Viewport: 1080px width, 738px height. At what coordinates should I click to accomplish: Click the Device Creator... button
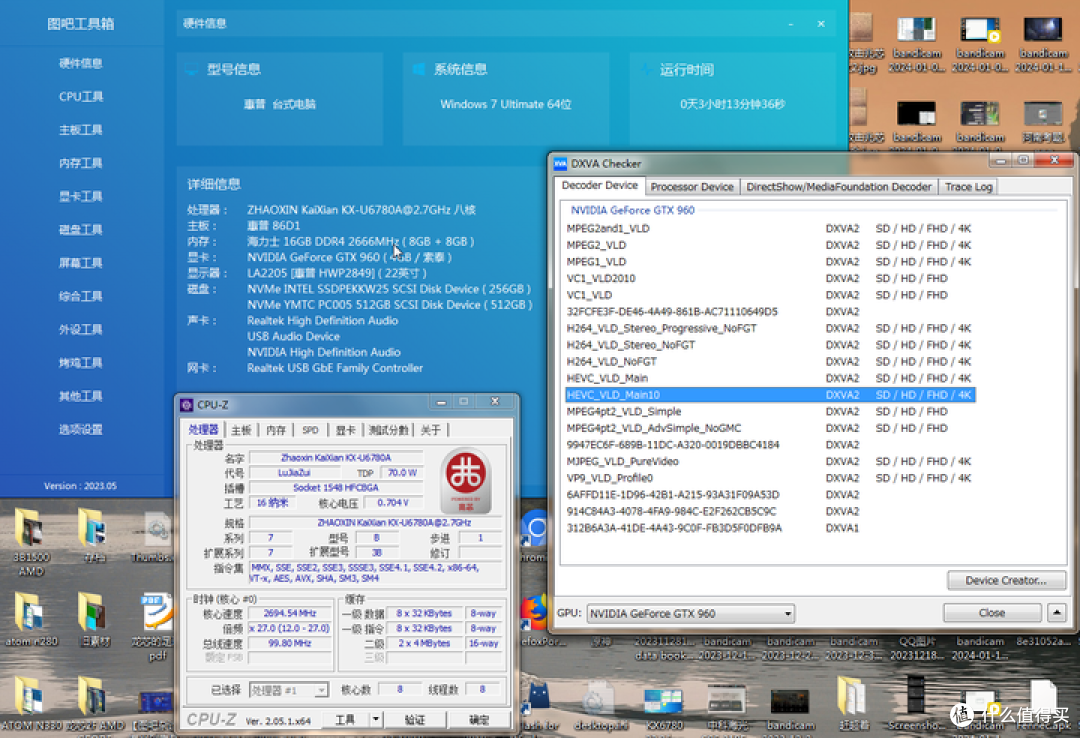pyautogui.click(x=1006, y=580)
